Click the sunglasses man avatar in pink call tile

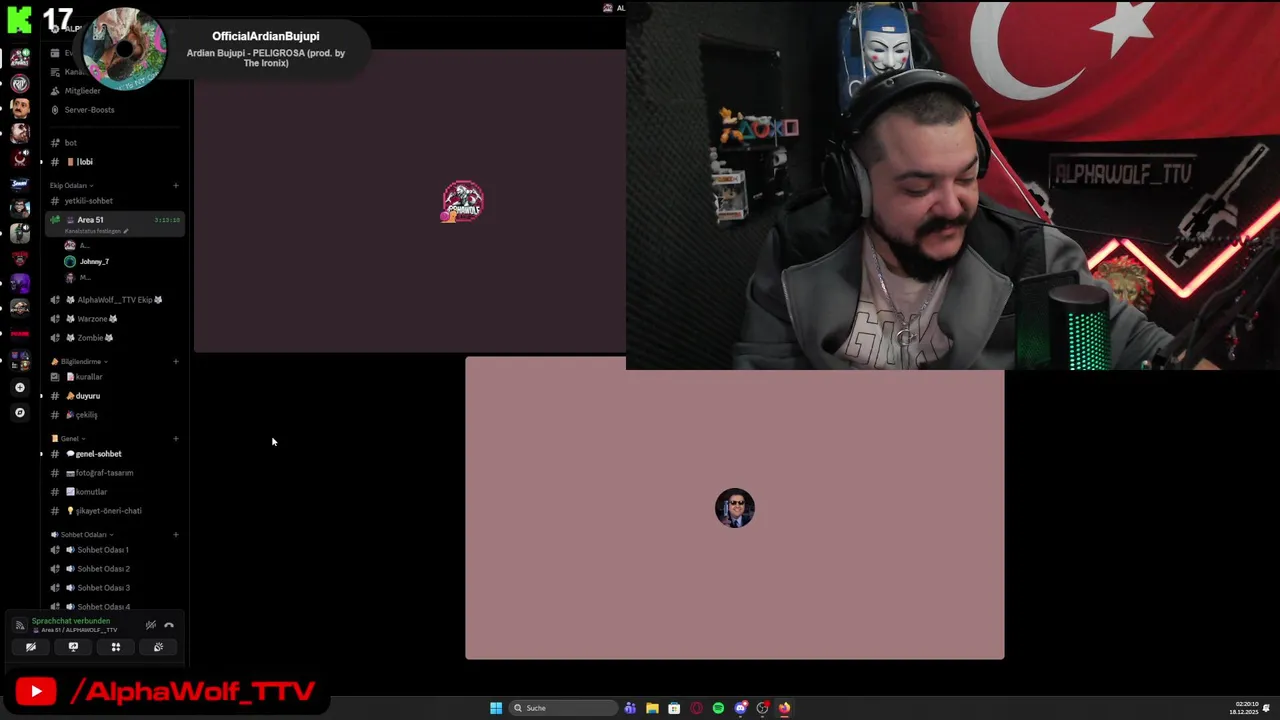point(735,508)
